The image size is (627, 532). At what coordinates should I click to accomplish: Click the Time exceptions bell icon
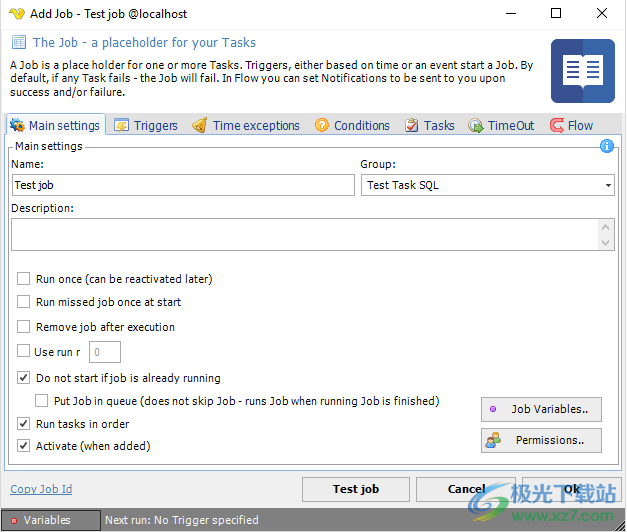[x=200, y=125]
